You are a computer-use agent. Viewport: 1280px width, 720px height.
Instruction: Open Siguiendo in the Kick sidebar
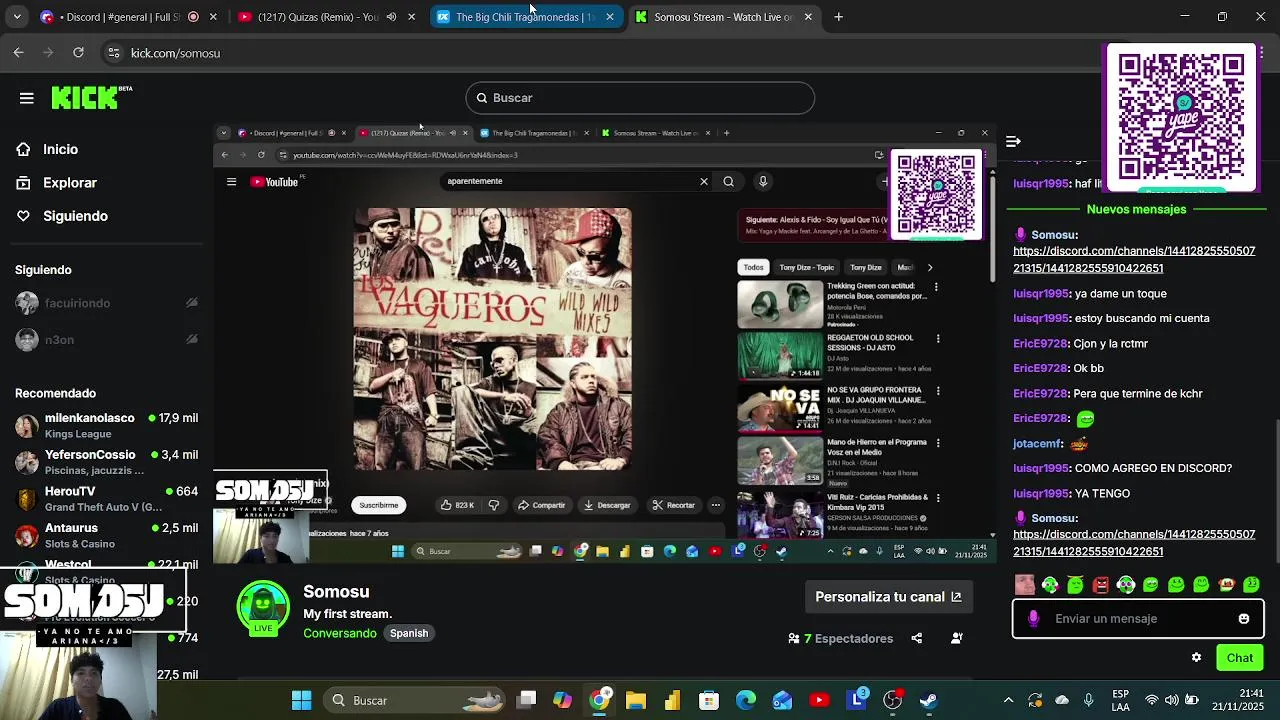click(x=75, y=216)
